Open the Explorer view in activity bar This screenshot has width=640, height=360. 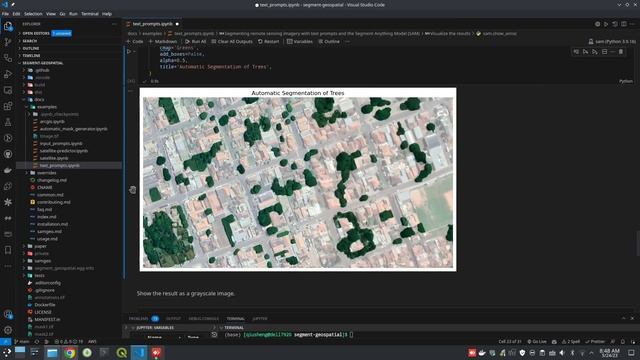coord(8,26)
